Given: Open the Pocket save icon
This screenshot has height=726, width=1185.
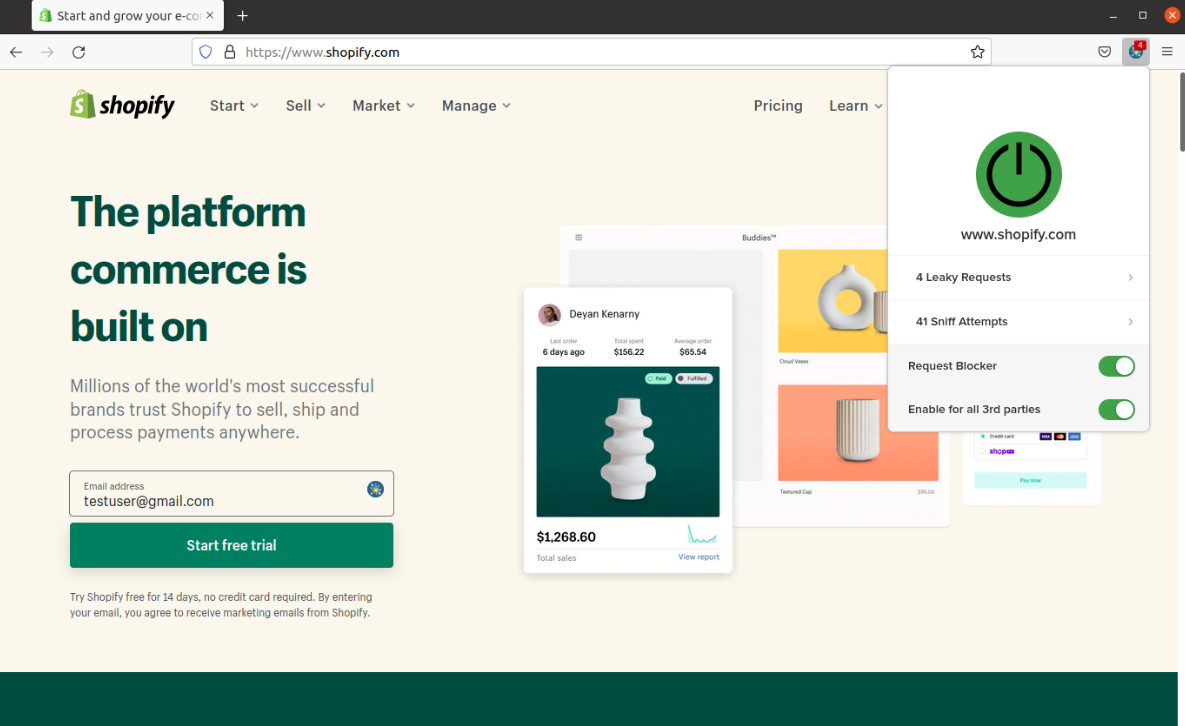Looking at the screenshot, I should (x=1104, y=52).
